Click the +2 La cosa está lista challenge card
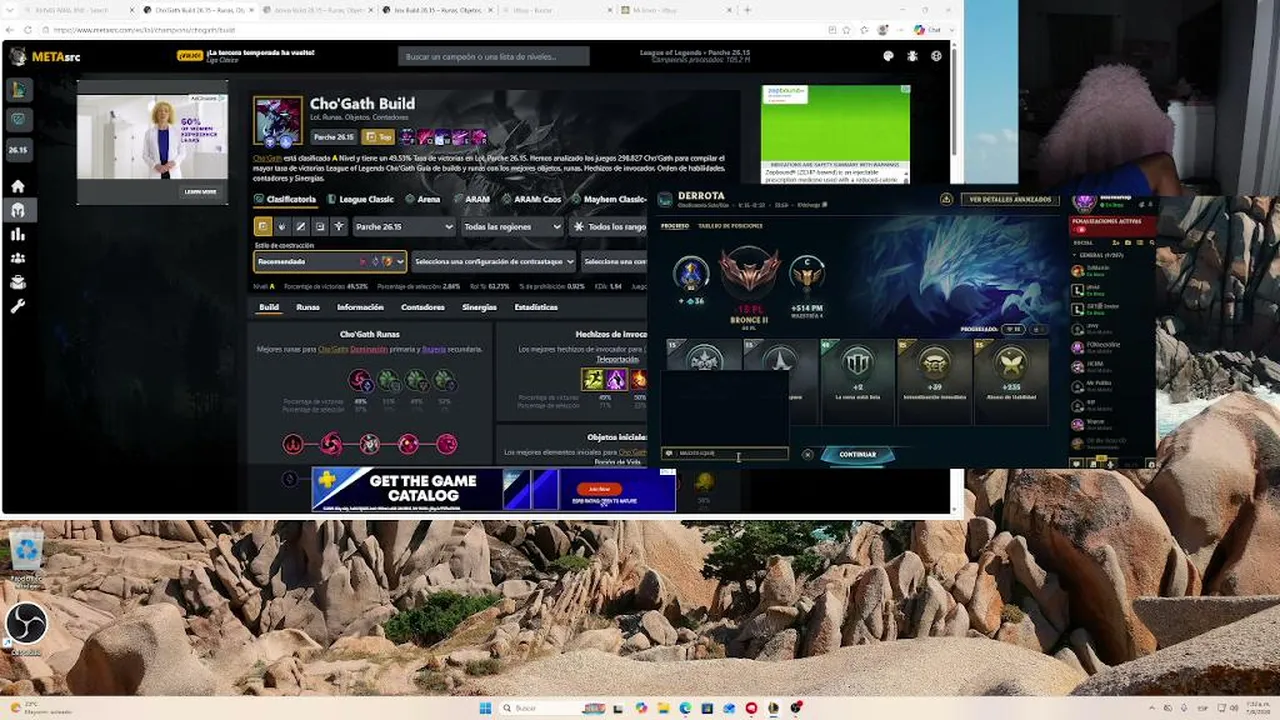1280x720 pixels. [858, 381]
